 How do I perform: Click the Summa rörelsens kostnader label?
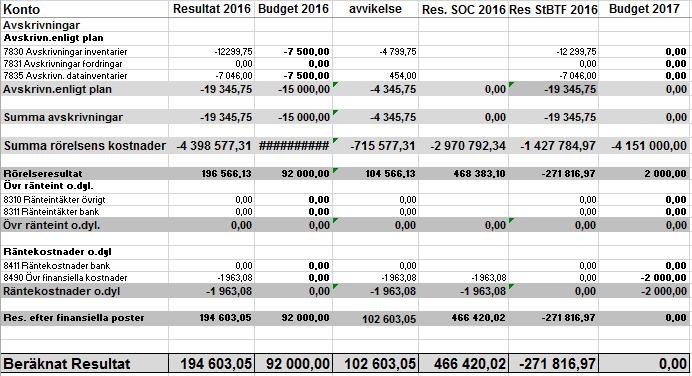click(x=85, y=146)
